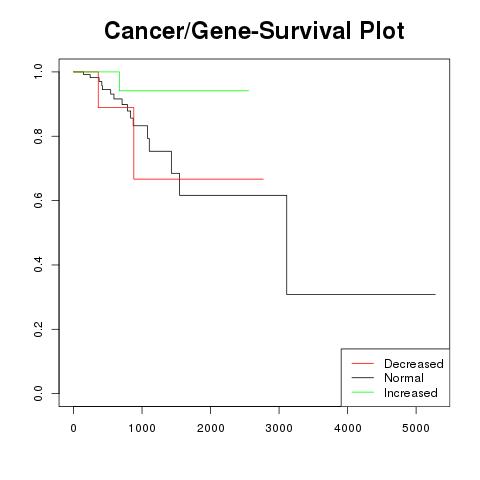480x480 pixels.
Task: Select the Normal legend label
Action: pos(404,378)
